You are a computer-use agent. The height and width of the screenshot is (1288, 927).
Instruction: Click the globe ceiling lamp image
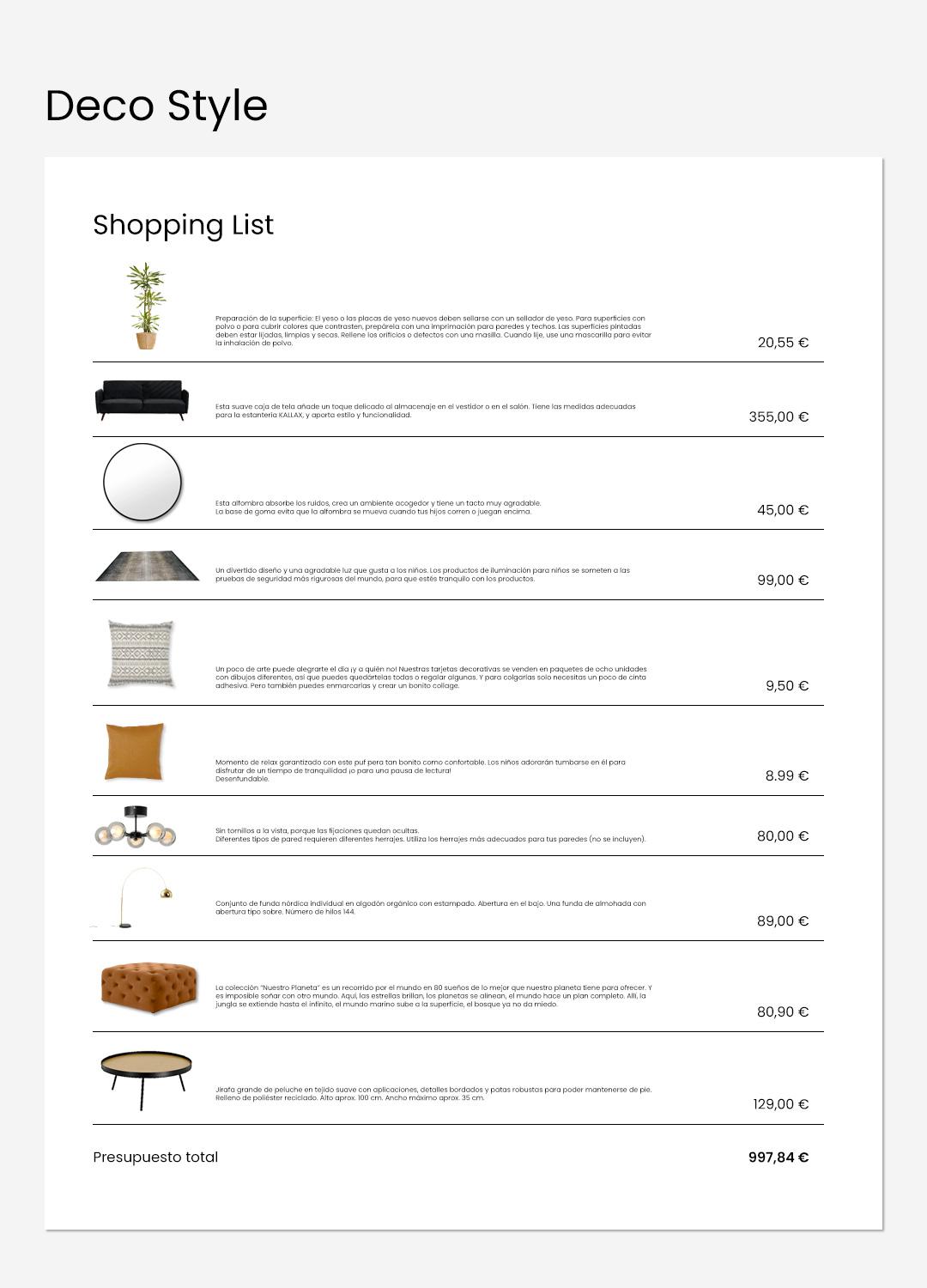click(x=136, y=827)
